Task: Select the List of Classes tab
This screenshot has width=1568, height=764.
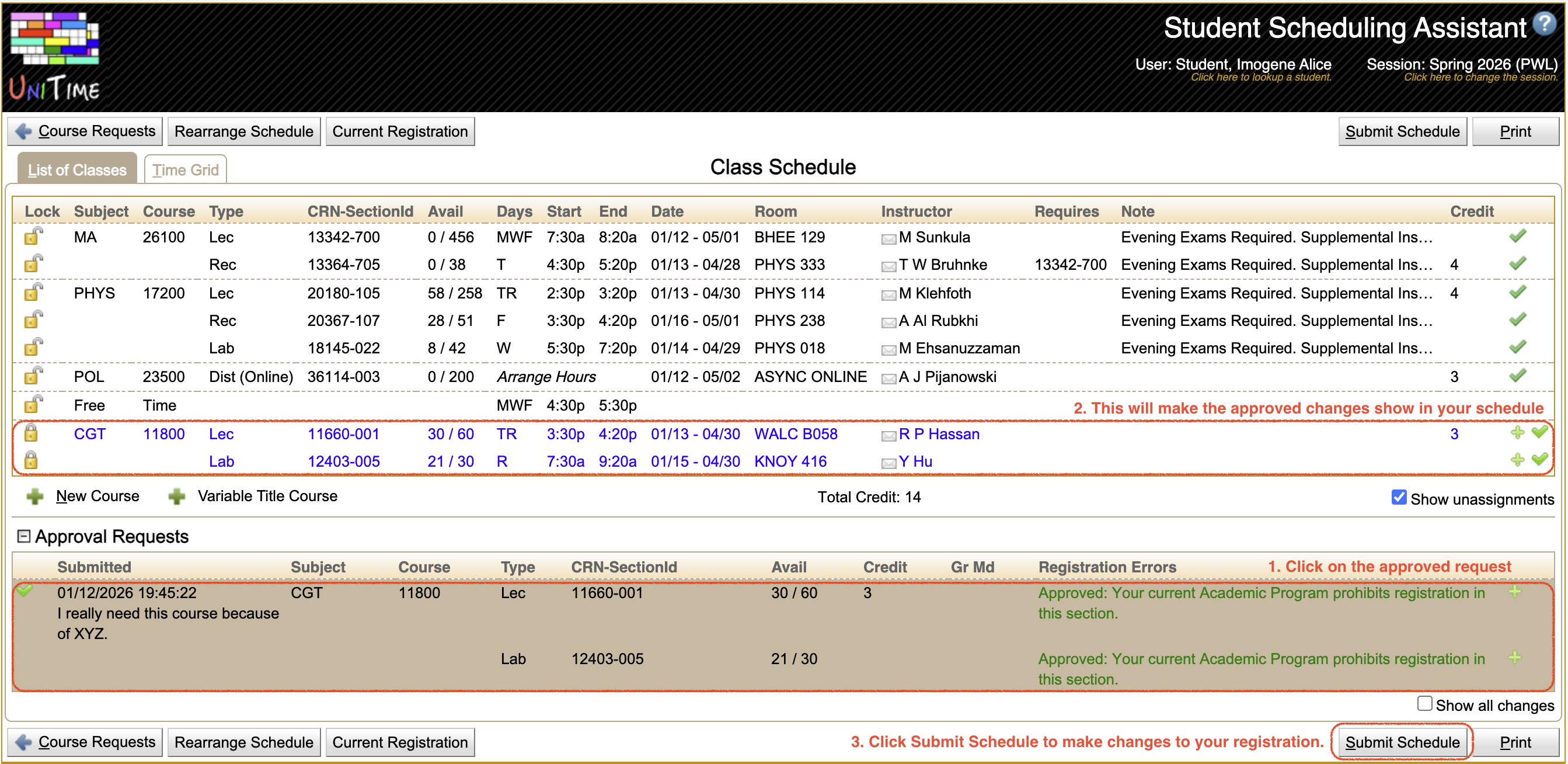Action: (76, 170)
